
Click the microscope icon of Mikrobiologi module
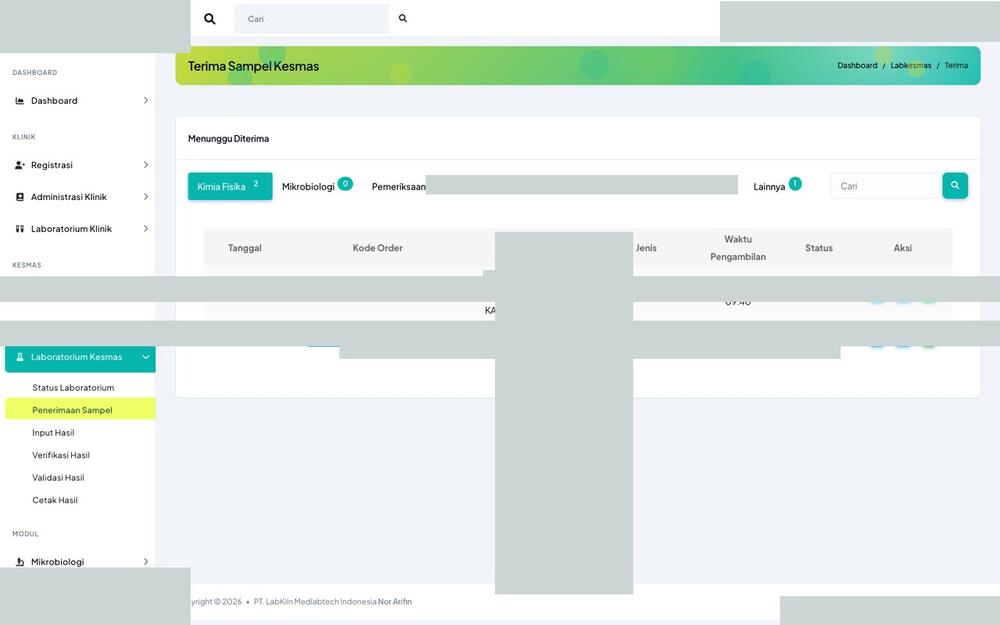[20, 562]
